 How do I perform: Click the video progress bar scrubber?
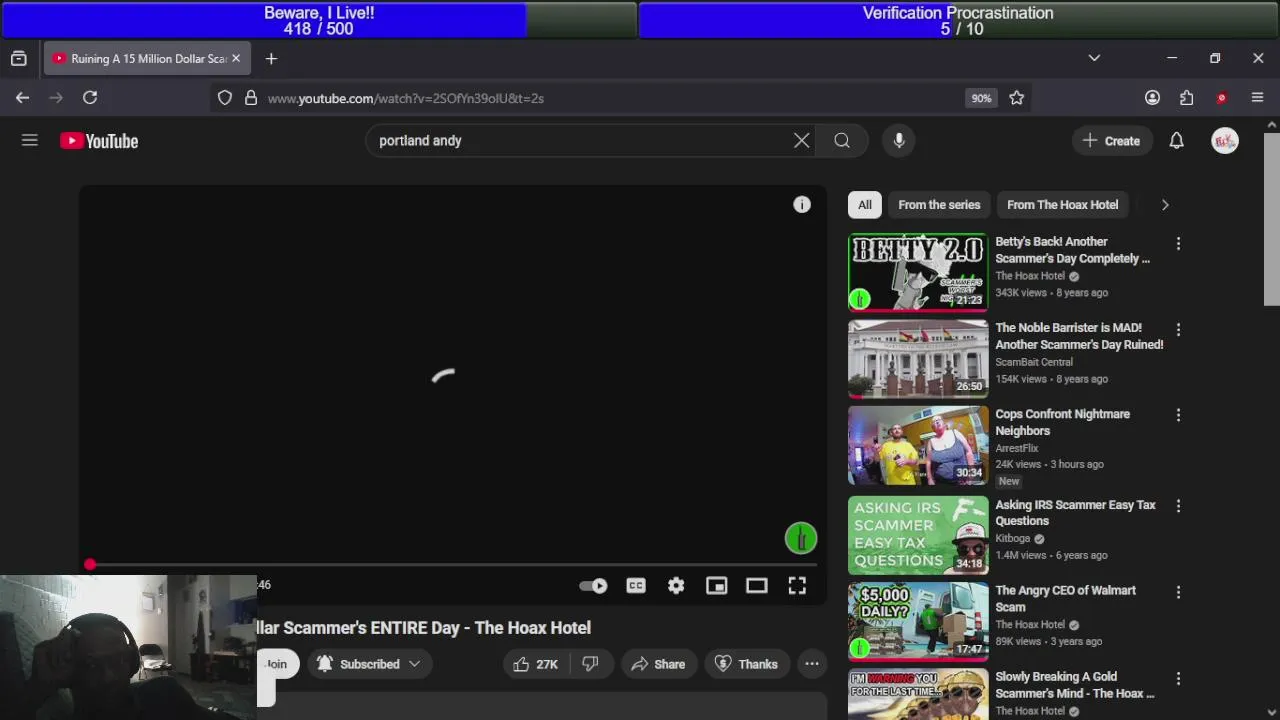point(90,565)
